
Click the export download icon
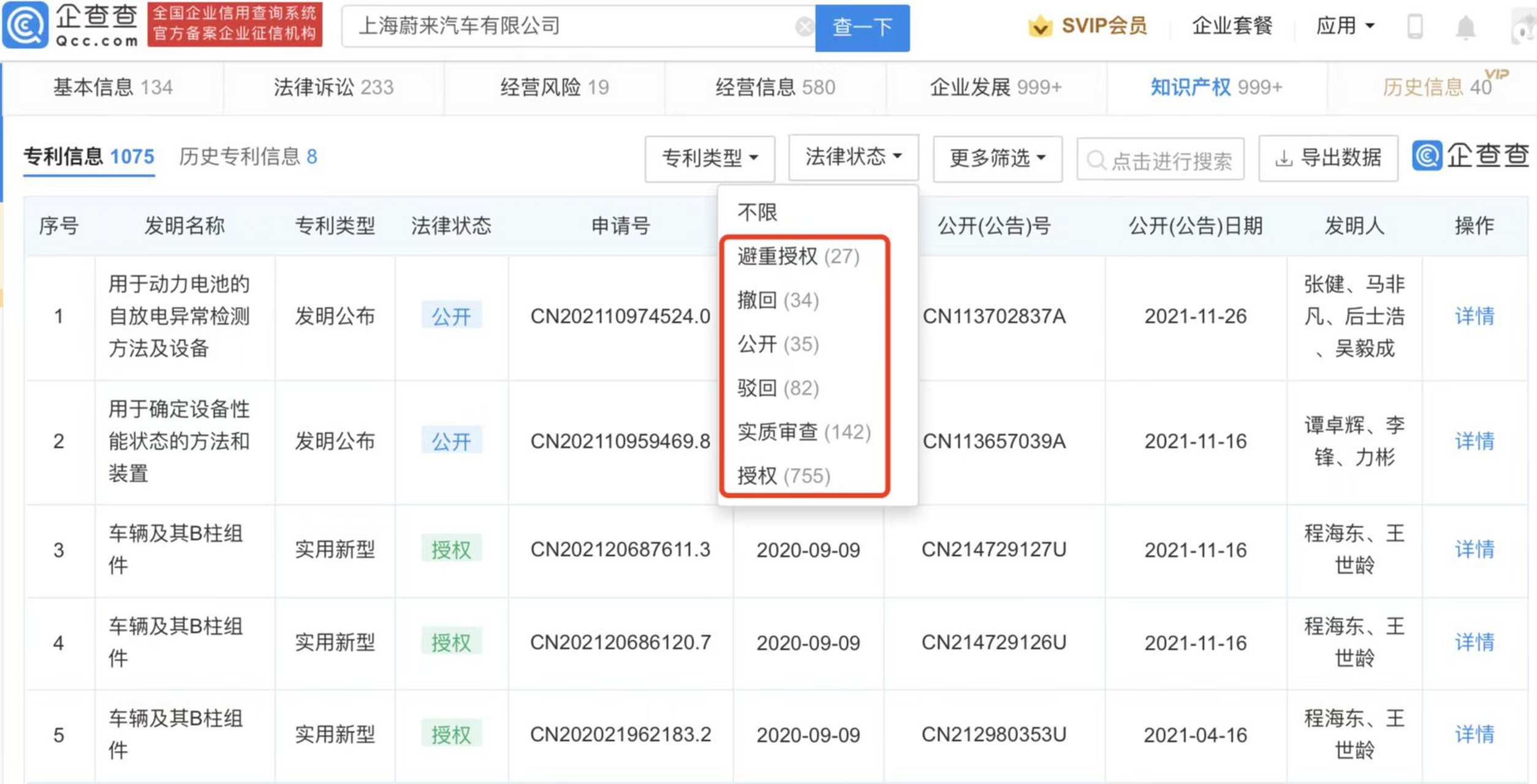coord(1283,159)
